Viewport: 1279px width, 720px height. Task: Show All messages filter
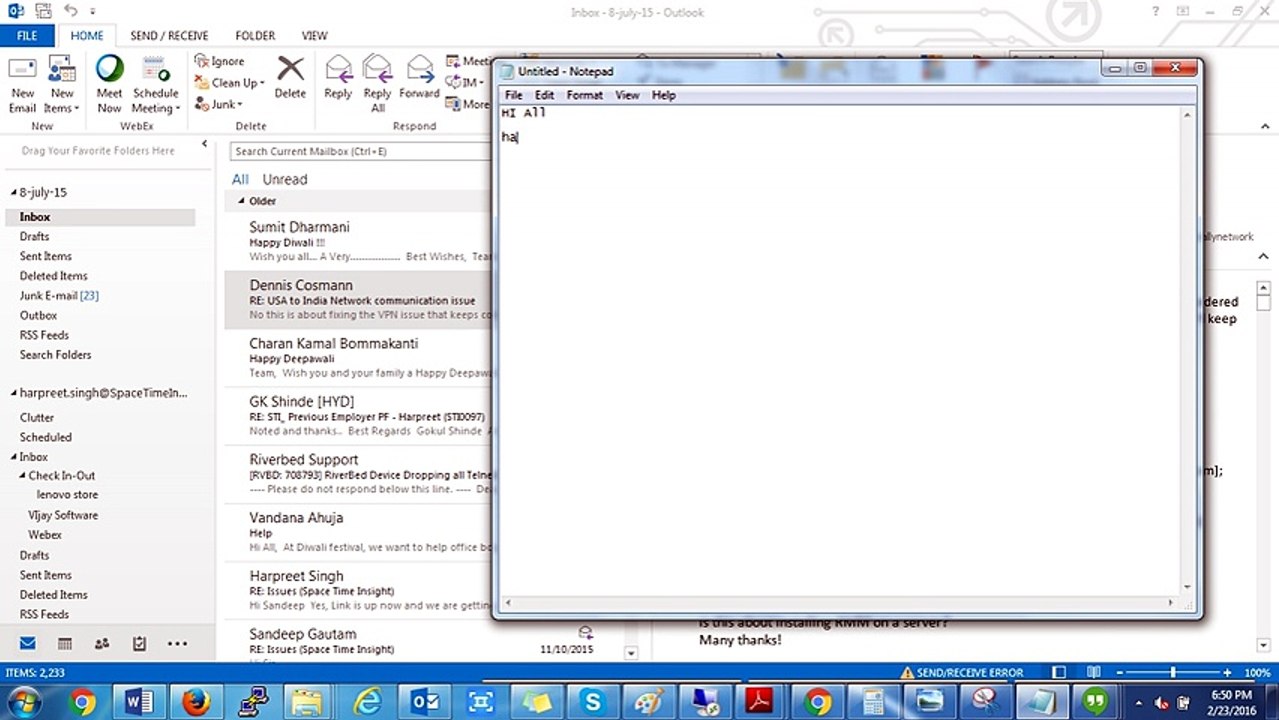click(240, 179)
